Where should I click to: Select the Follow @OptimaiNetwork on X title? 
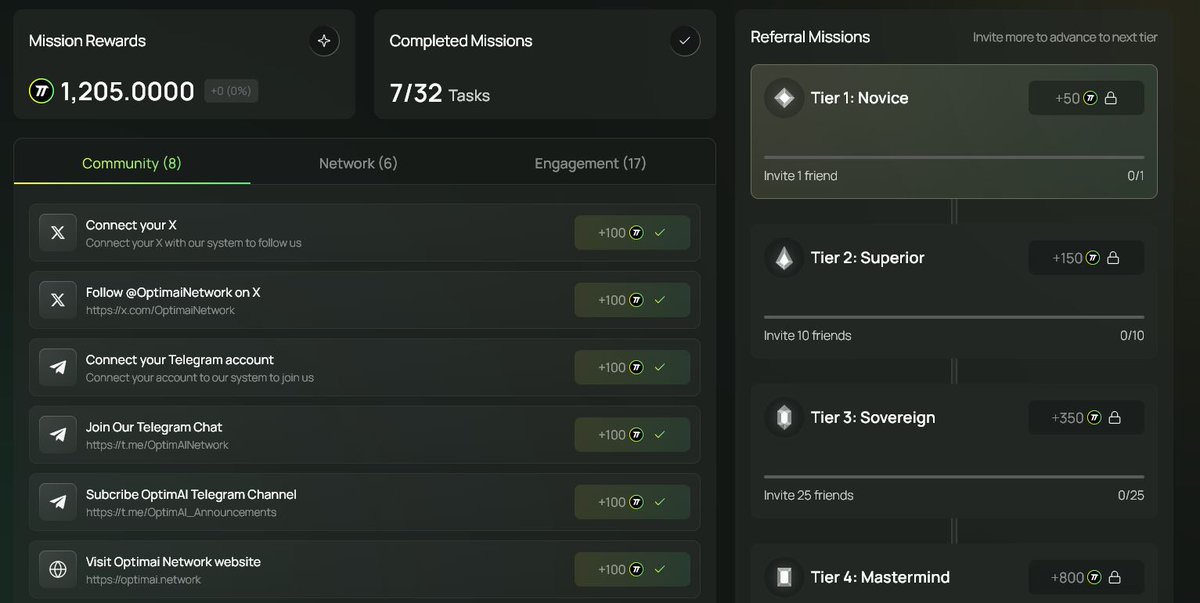173,292
